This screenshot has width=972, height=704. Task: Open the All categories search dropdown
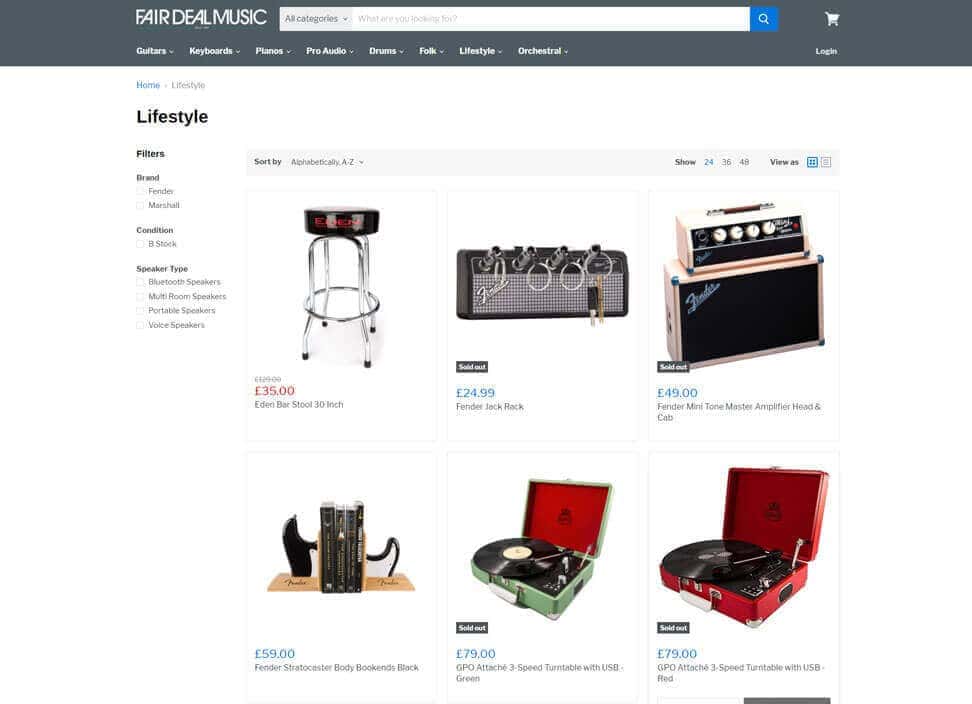tap(316, 19)
